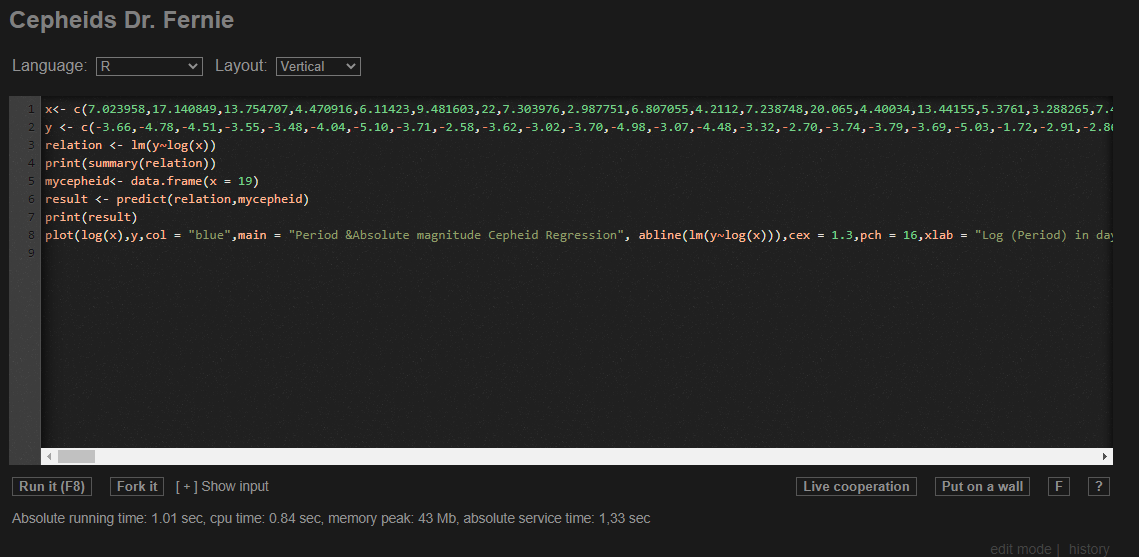Place cursor in 'relation <- lm(y~log(x))' line
Screen dimensions: 1139x557
coord(131,145)
